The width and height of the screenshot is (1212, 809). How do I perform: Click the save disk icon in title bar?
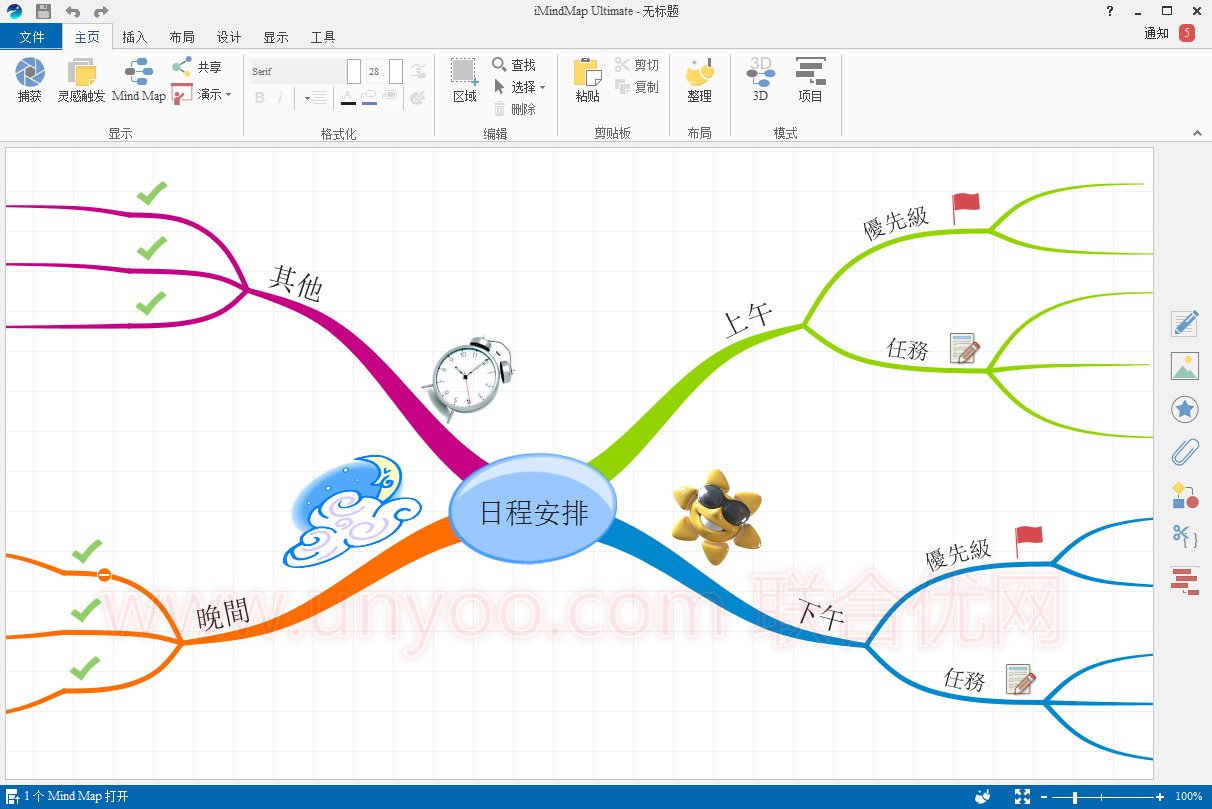(x=43, y=12)
